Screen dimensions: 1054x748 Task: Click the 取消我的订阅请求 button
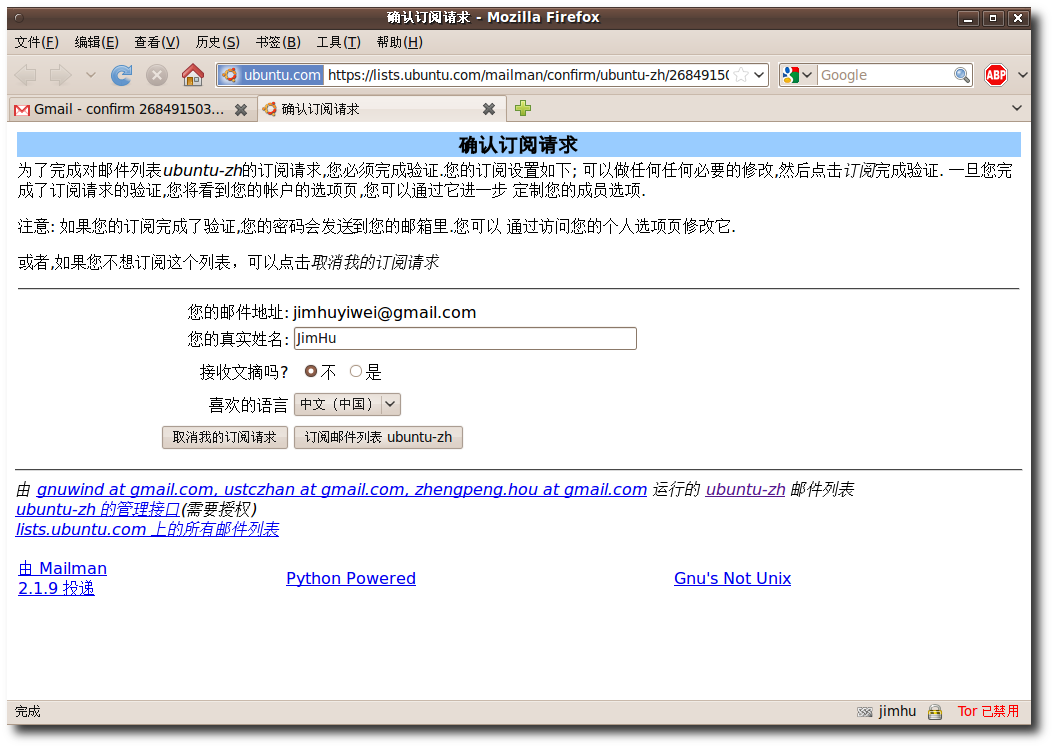(x=225, y=438)
